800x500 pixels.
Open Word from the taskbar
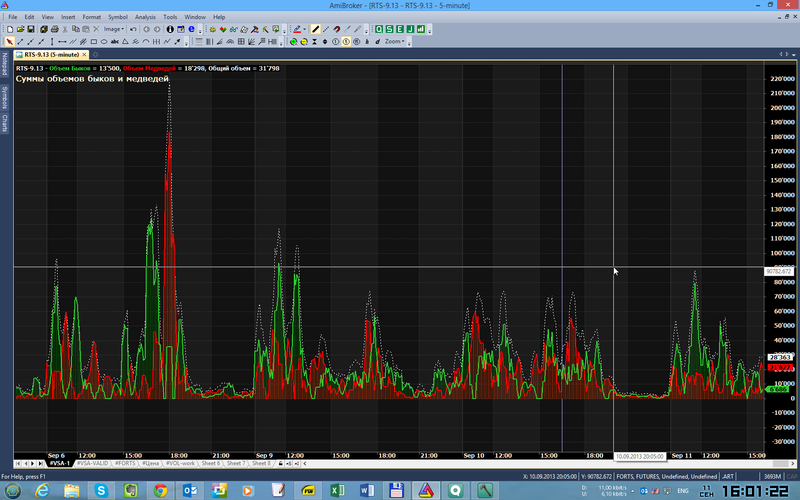(x=367, y=490)
